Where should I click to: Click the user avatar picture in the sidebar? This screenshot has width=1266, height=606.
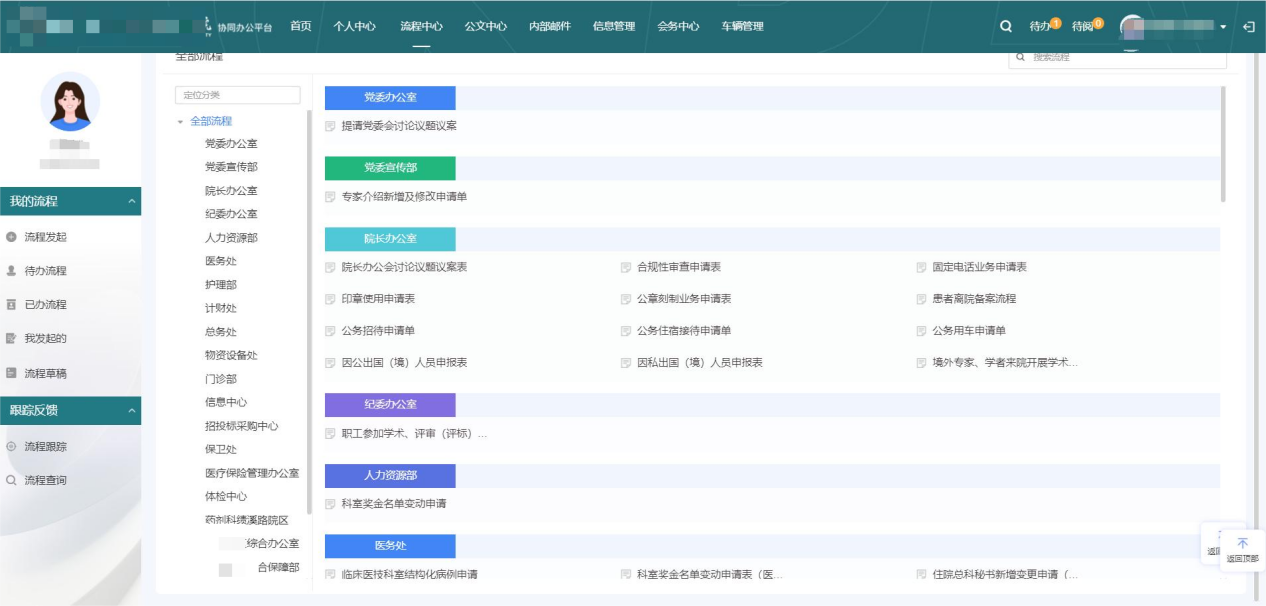coord(70,102)
